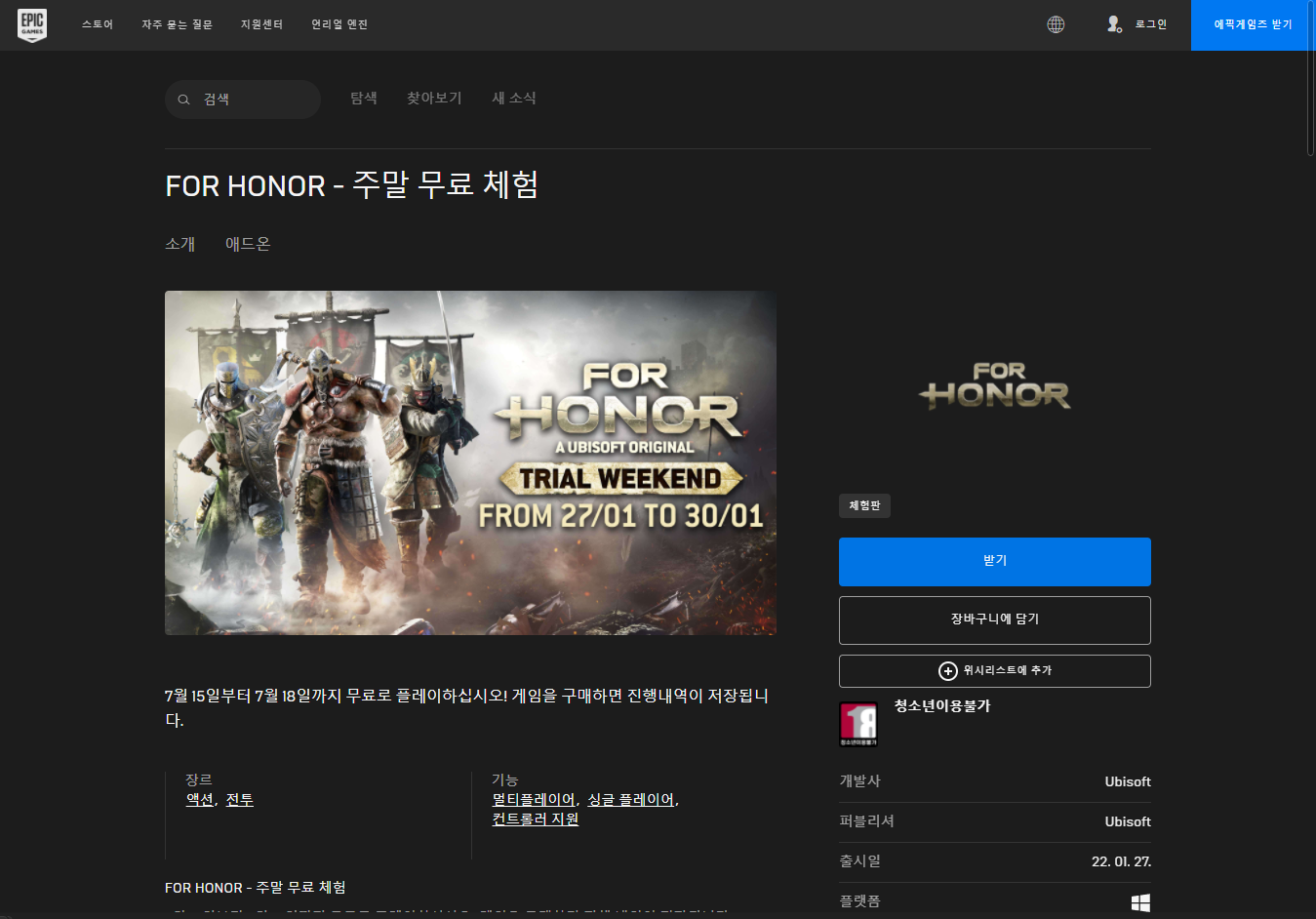Click the For Honor trial weekend banner

pos(470,462)
